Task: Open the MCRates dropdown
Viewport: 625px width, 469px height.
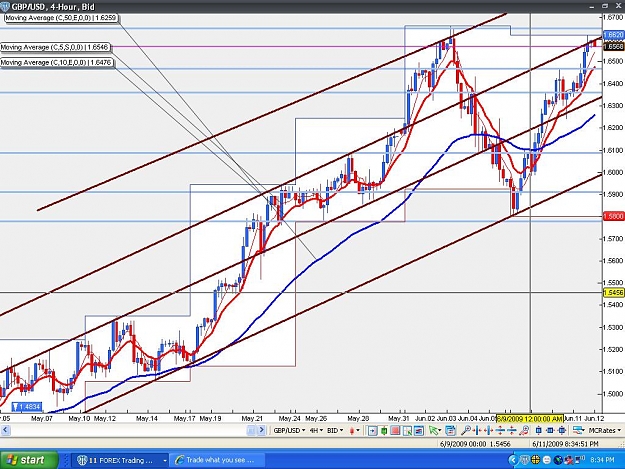Action: (x=604, y=430)
